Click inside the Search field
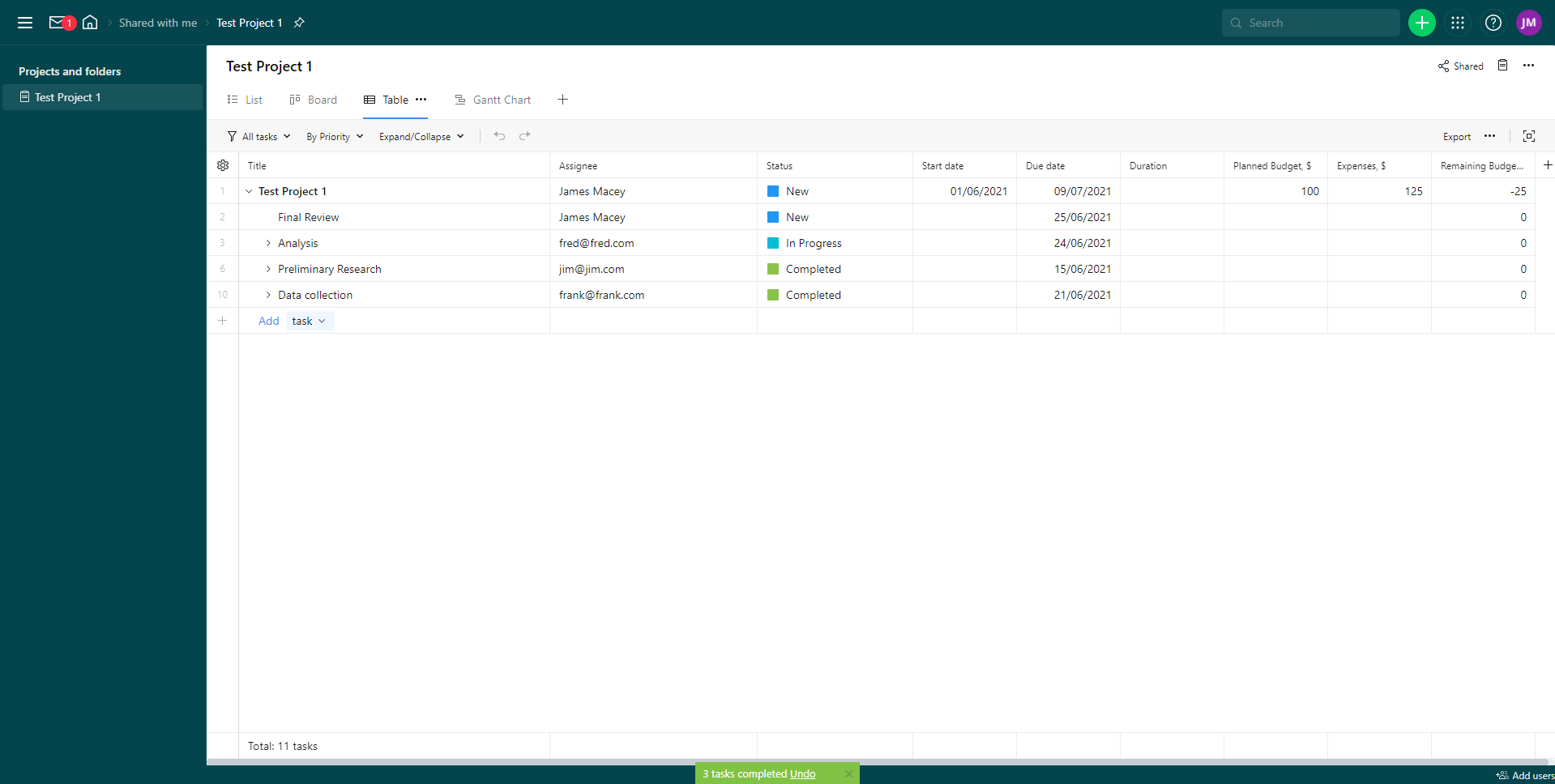The height and width of the screenshot is (784, 1555). click(1310, 23)
